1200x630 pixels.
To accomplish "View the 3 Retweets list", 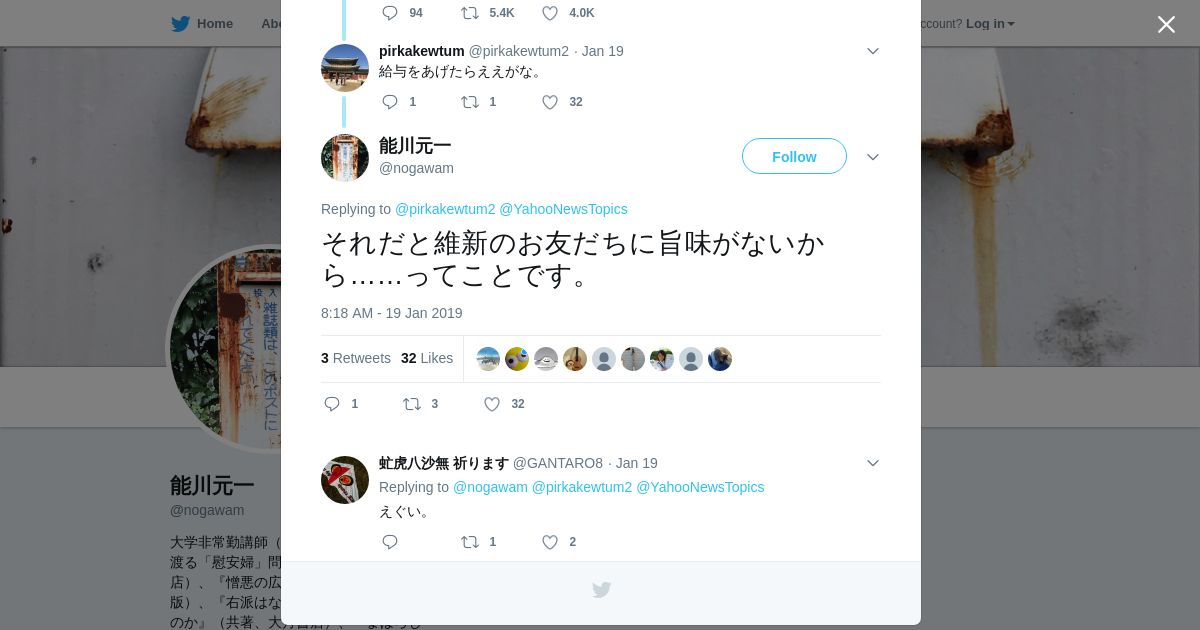I will click(356, 358).
